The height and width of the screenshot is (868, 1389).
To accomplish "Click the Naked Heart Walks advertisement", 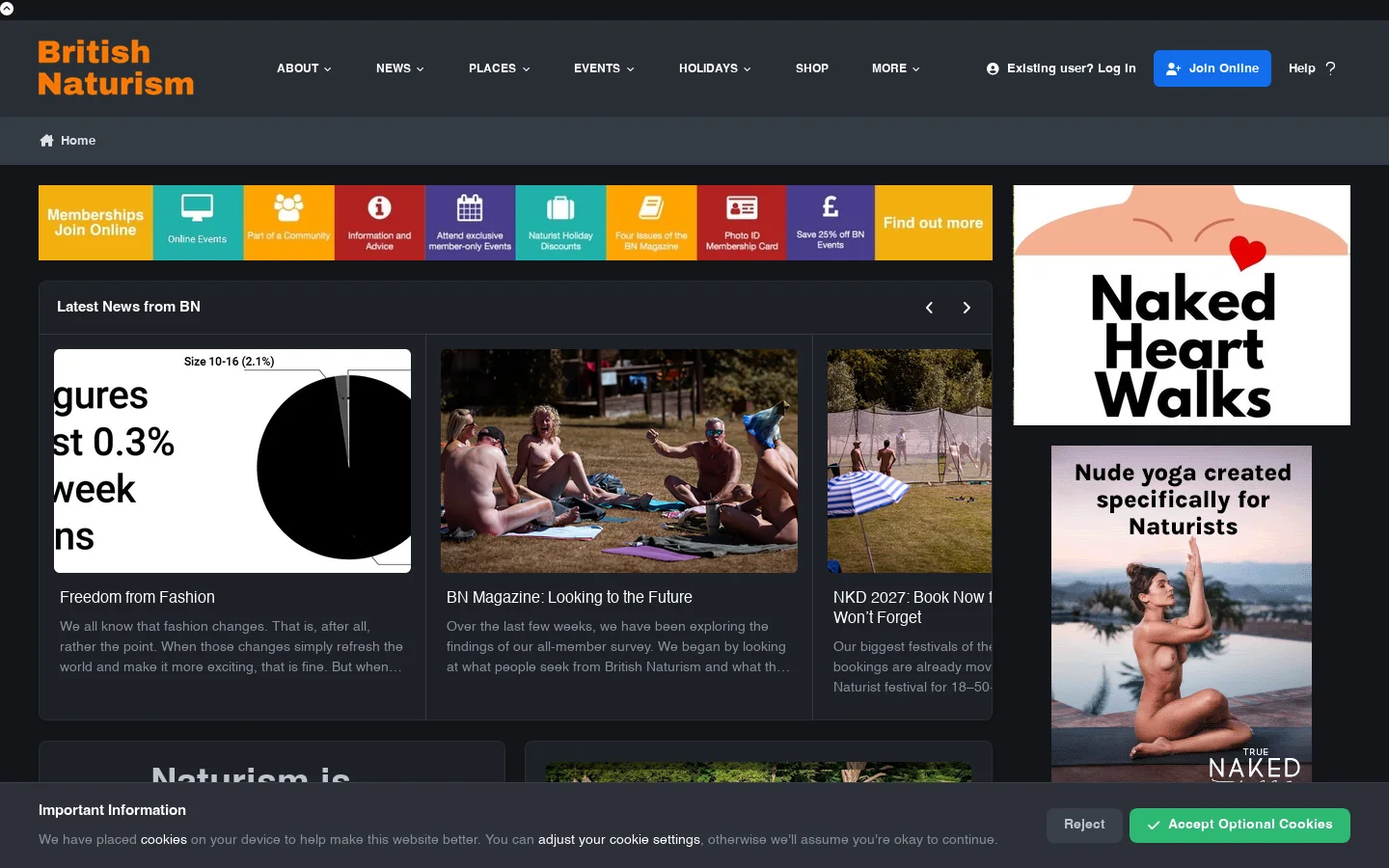I will (1182, 305).
